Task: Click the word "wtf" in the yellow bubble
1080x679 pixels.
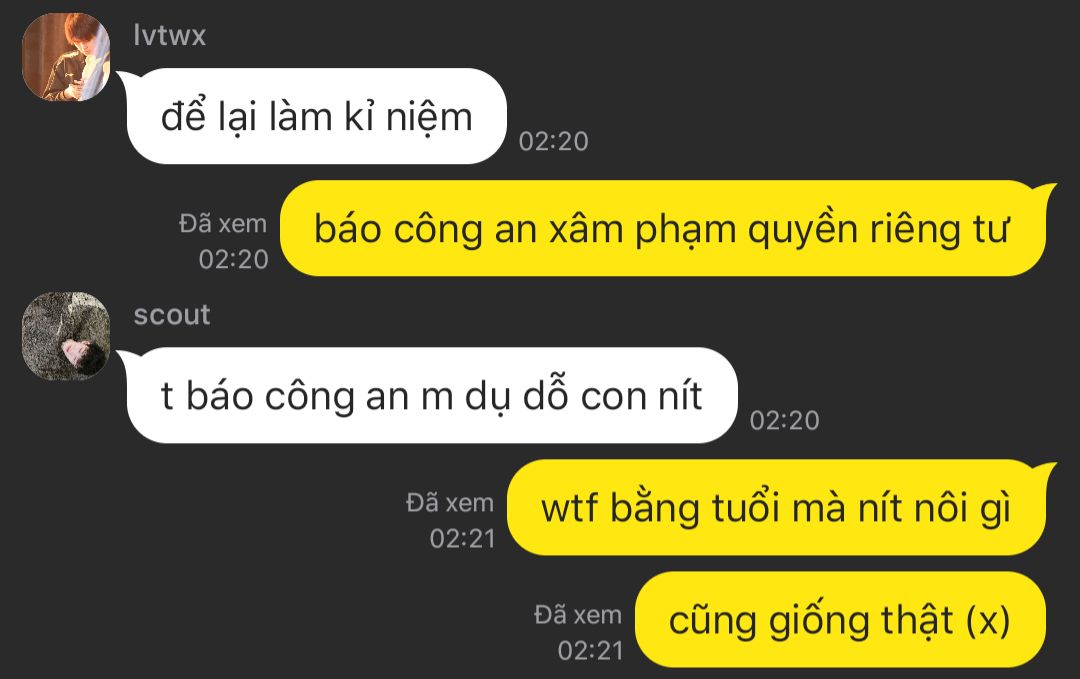Action: 570,509
